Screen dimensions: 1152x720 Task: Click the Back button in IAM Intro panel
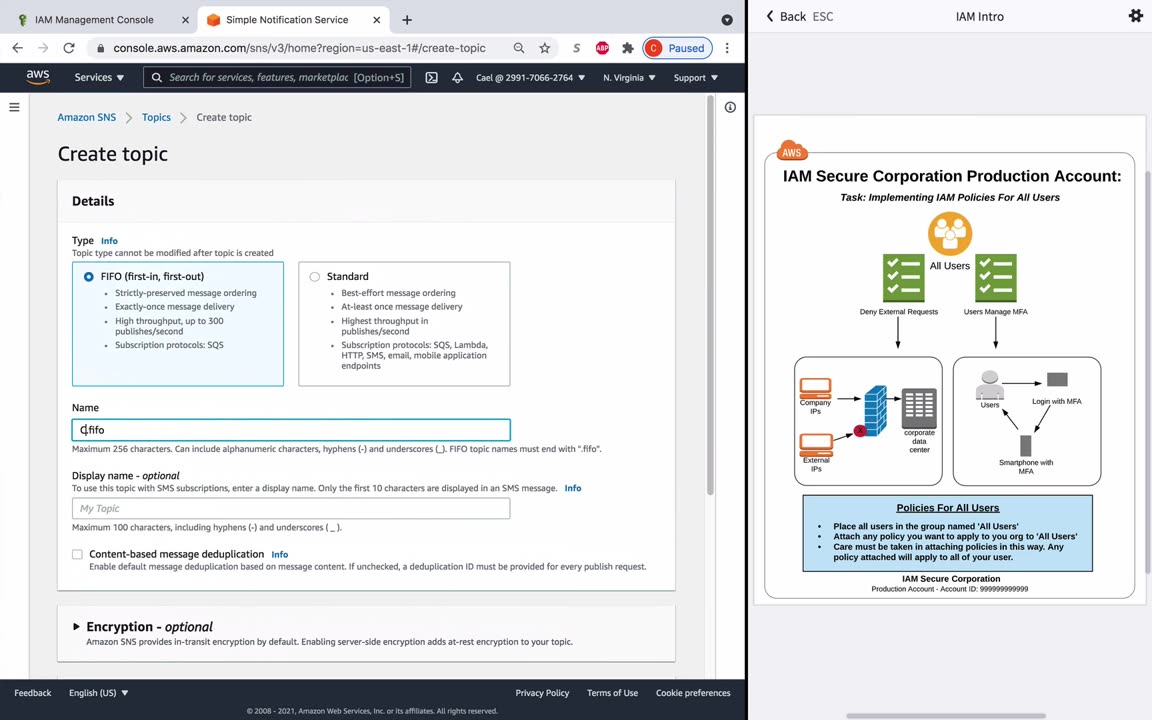pos(785,16)
